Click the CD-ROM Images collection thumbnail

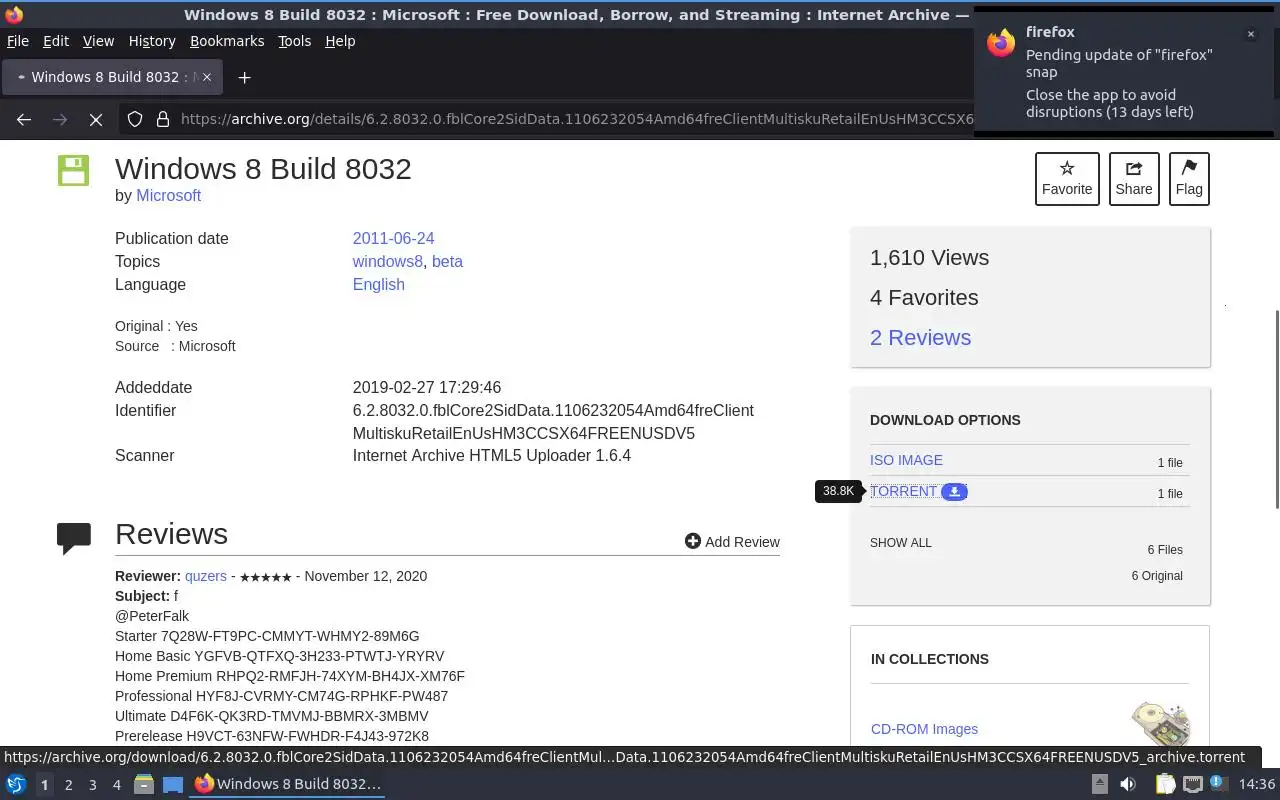coord(1160,724)
